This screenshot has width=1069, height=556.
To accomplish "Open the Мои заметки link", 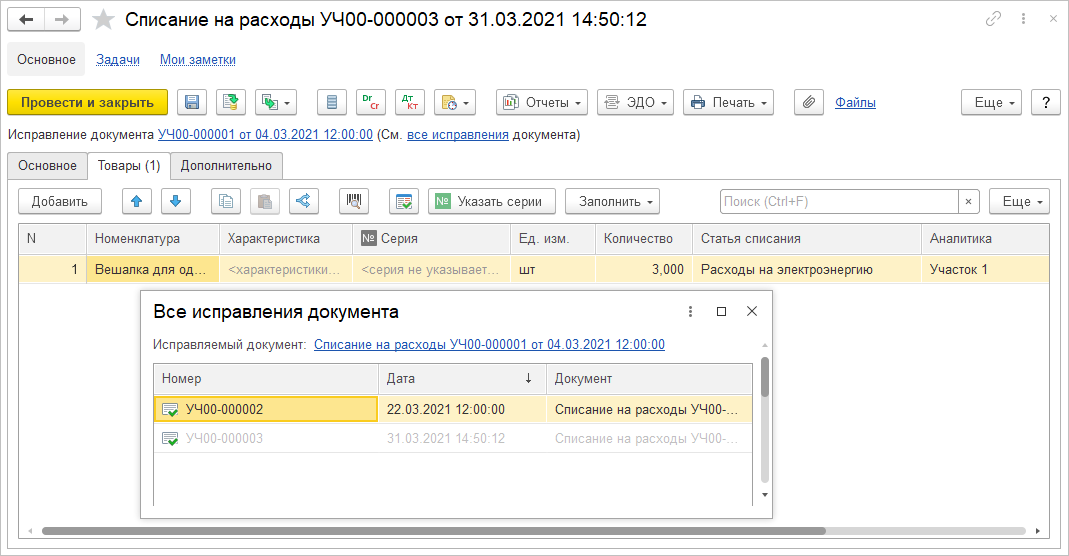I will tap(198, 60).
